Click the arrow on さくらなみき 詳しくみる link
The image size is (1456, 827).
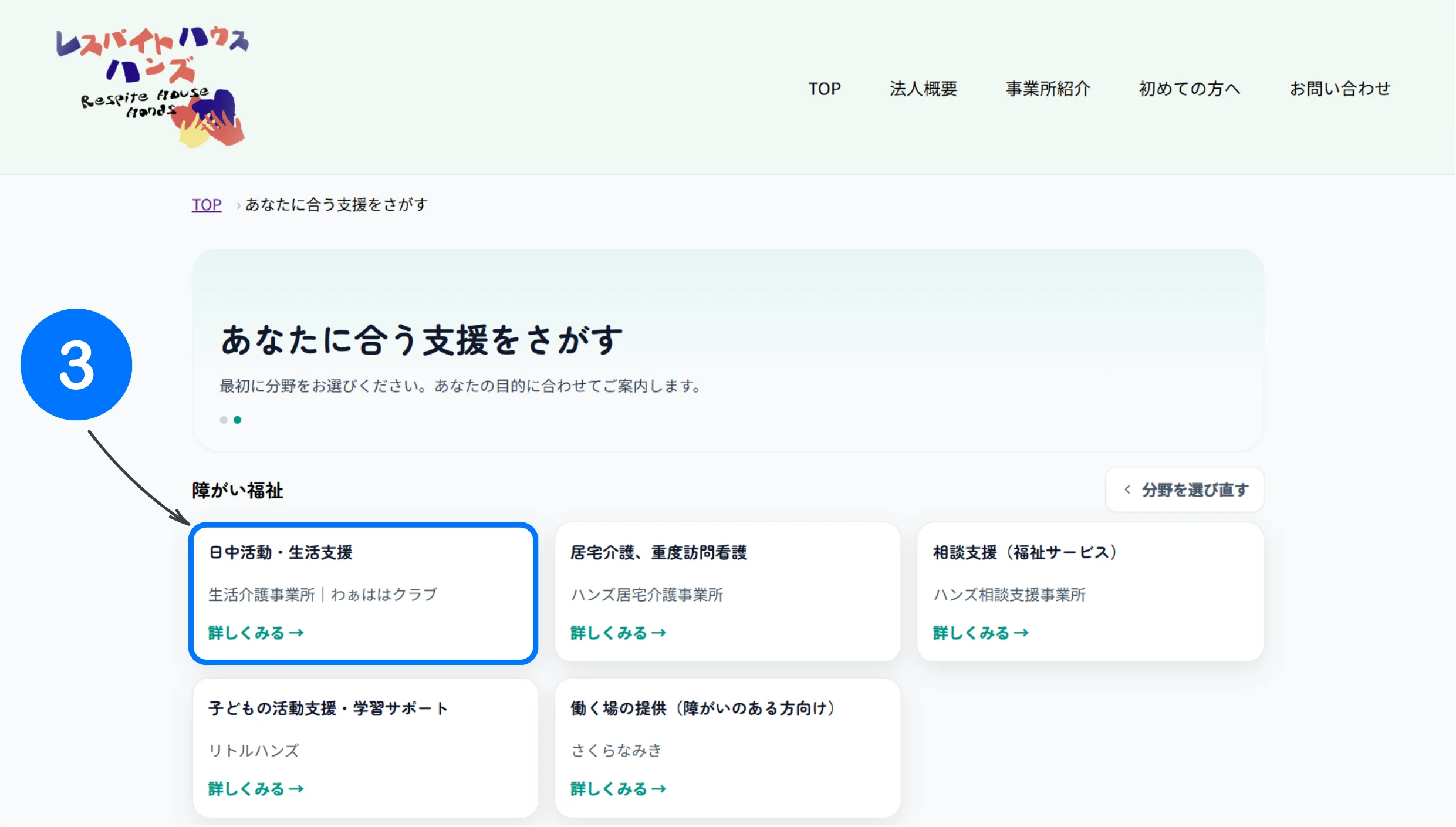660,789
